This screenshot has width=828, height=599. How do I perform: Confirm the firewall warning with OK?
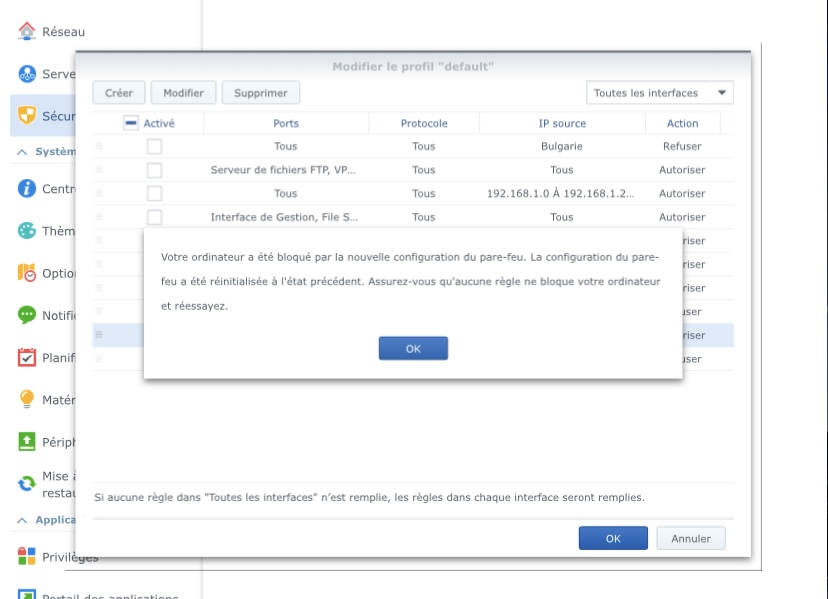[413, 348]
